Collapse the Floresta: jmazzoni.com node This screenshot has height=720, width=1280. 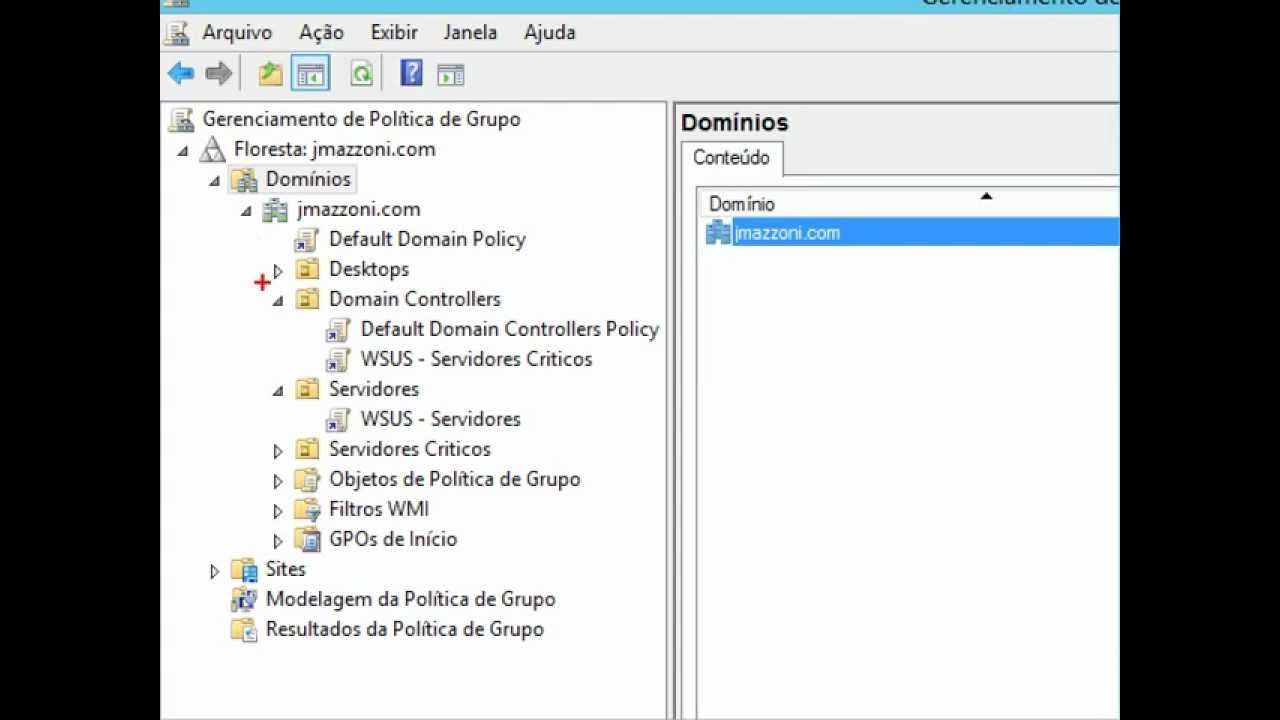point(182,151)
